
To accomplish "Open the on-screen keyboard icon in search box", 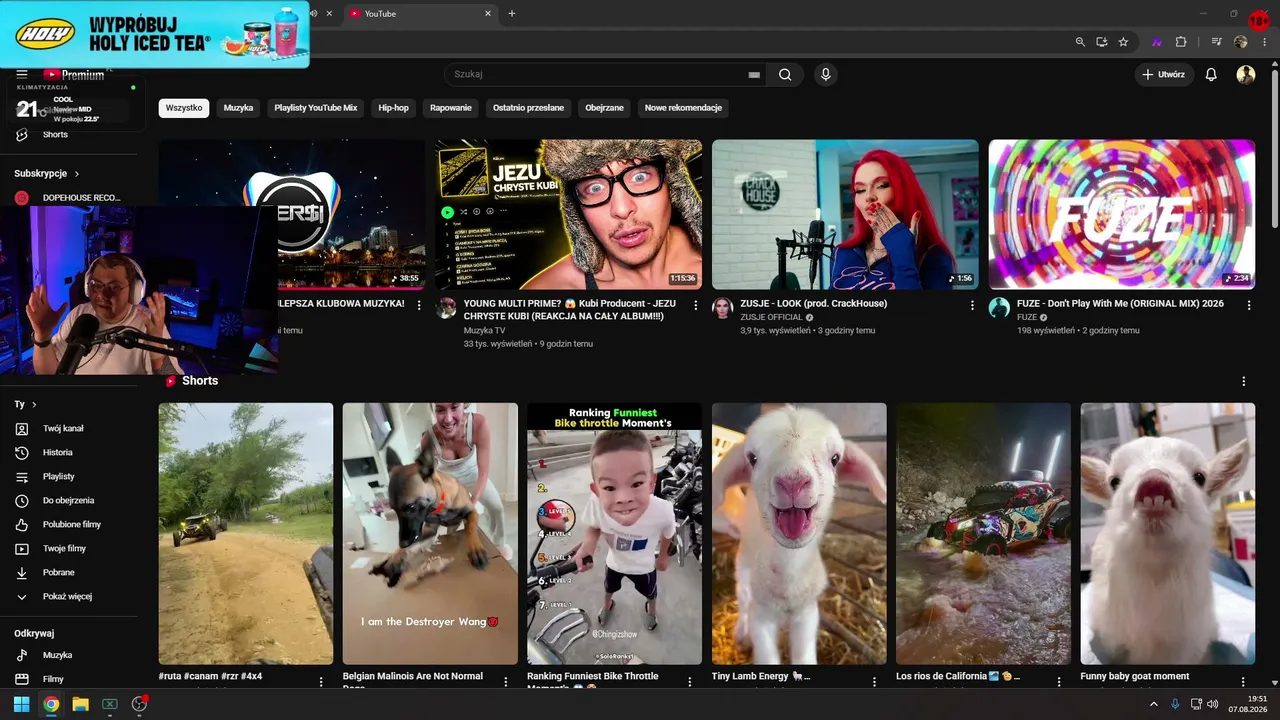I will pos(754,74).
